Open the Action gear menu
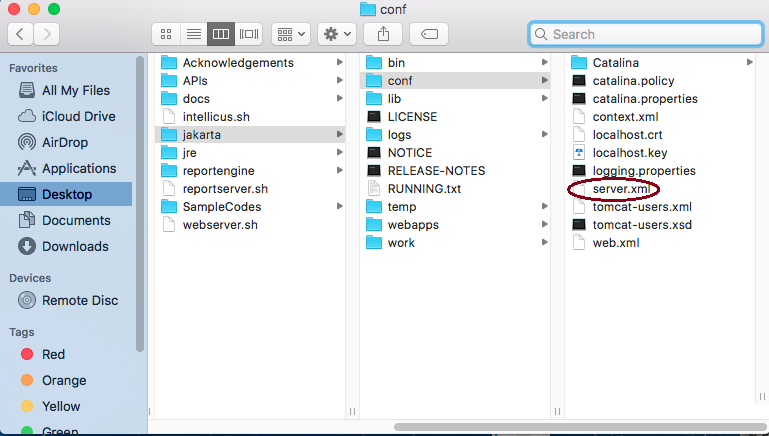769x436 pixels. (x=337, y=34)
